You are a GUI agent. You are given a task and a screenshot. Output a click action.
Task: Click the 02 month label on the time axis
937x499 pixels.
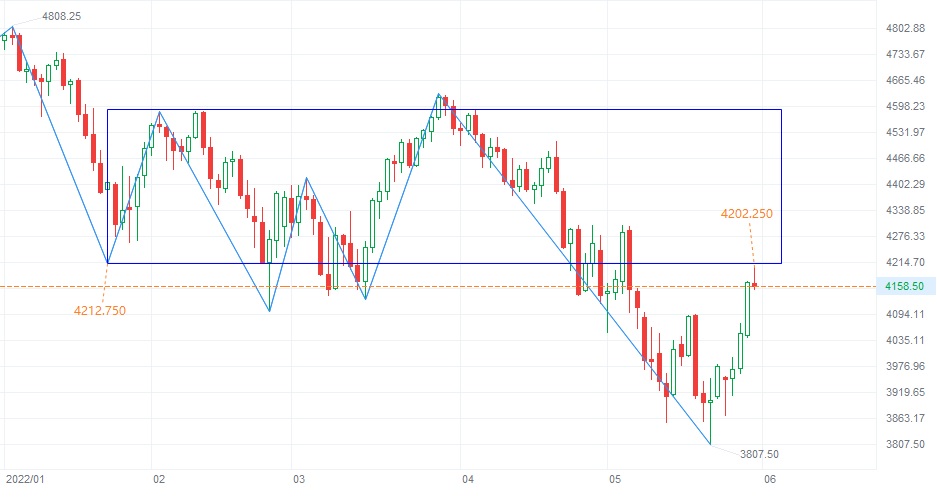(x=159, y=480)
